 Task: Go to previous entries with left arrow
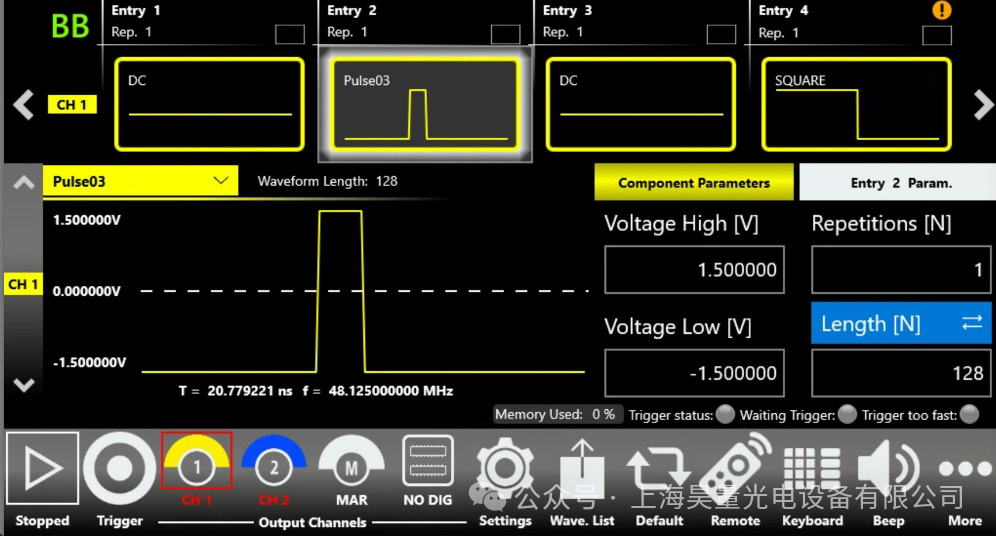click(24, 105)
